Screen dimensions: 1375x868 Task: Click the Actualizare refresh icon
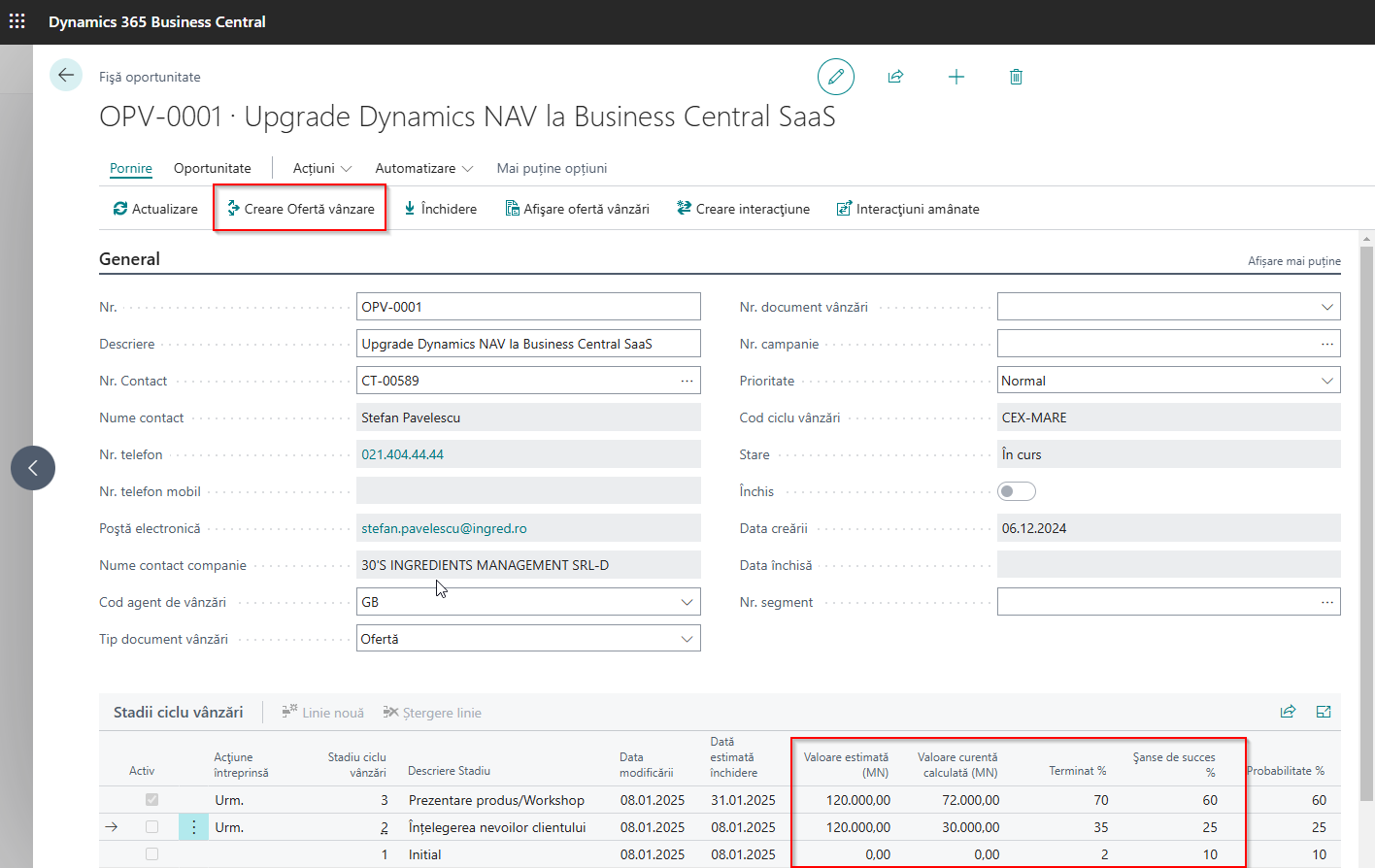pyautogui.click(x=120, y=209)
